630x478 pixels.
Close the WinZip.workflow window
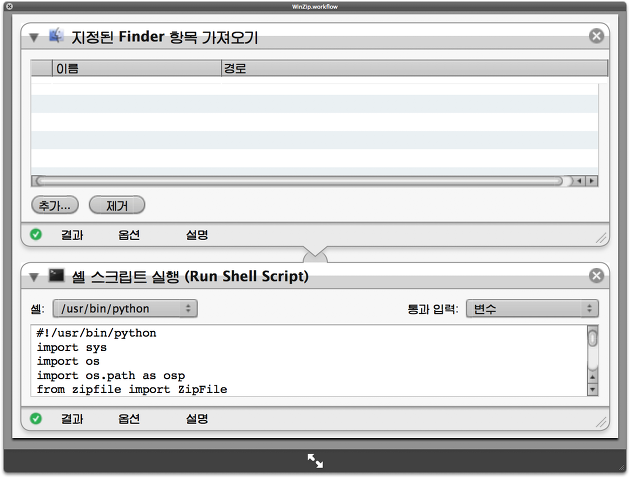9,6
